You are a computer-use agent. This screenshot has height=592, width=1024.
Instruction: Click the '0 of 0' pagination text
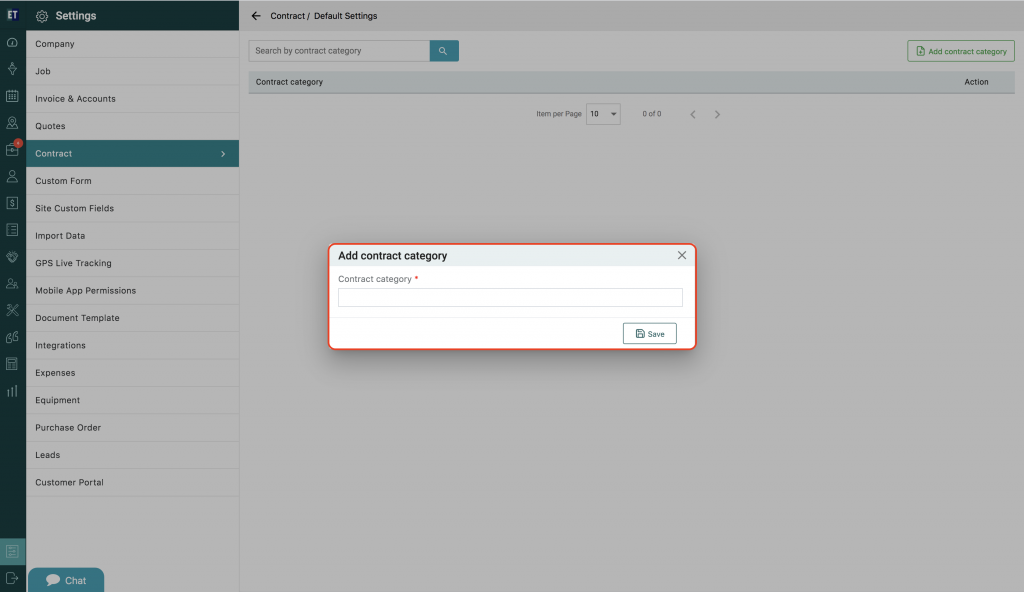[652, 114]
